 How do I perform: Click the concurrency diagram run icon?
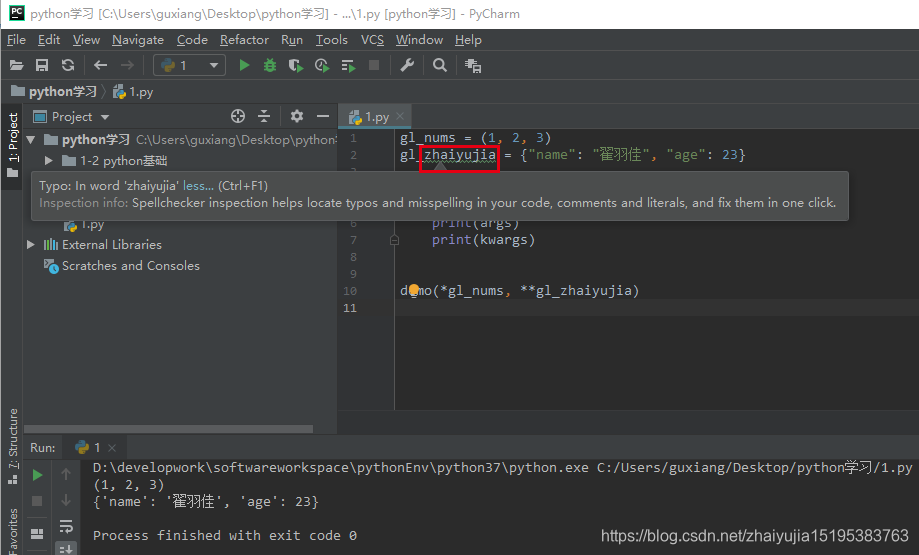(348, 66)
